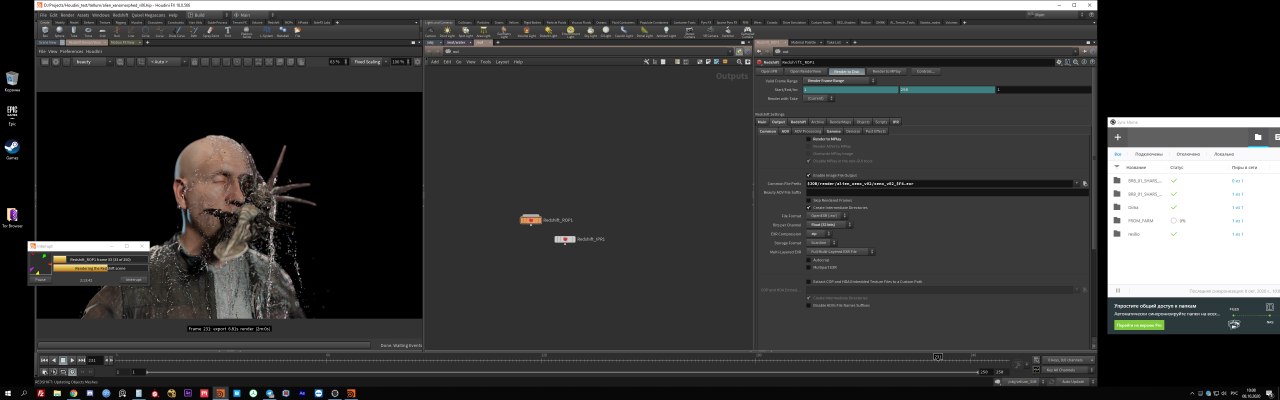The width and height of the screenshot is (1280, 400).
Task: Toggle Skip Rendered Frames checkbox
Action: [x=809, y=200]
